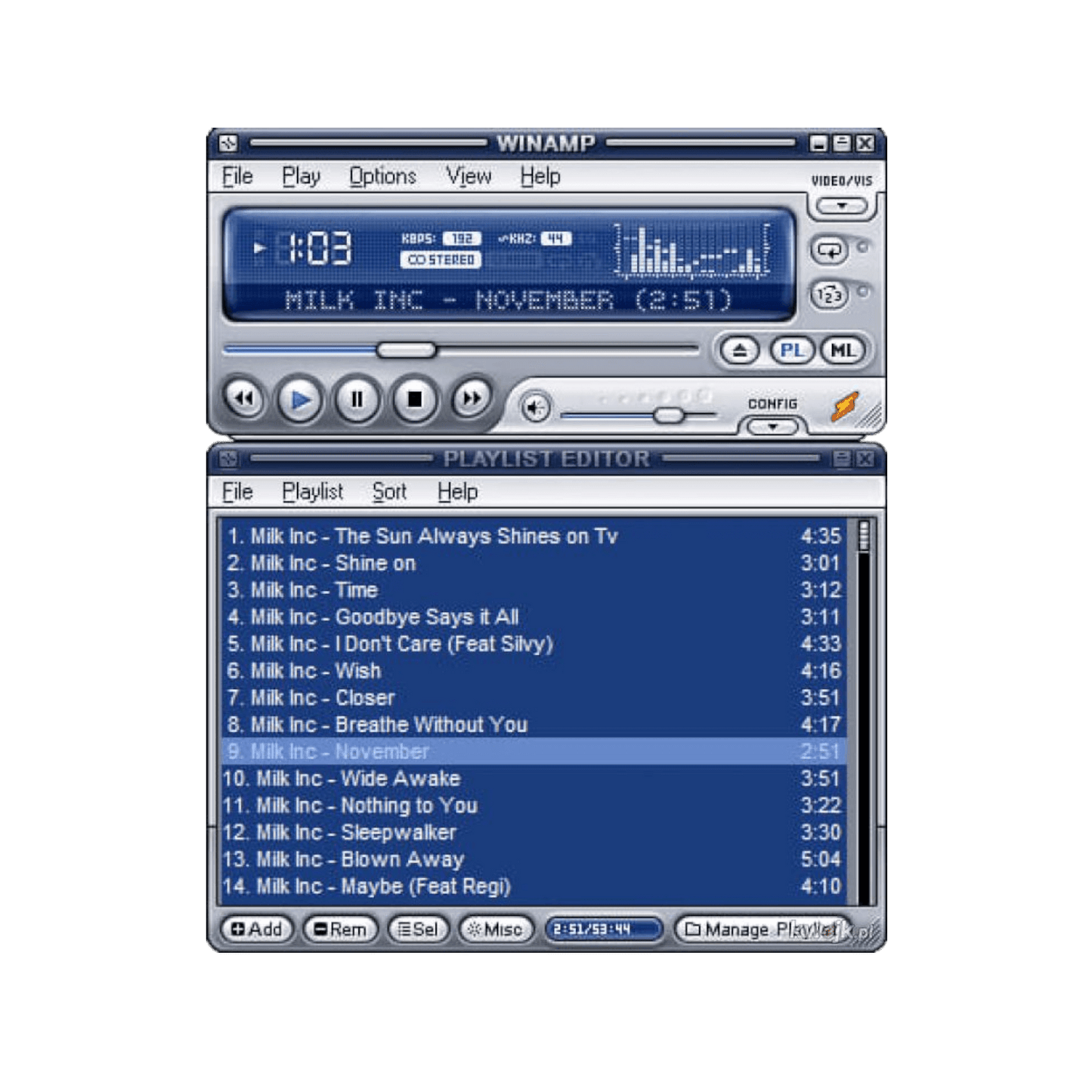Select track 5 I Don't Care (Feat Silvy)
Viewport: 1092px width, 1092px height.
pyautogui.click(x=534, y=645)
